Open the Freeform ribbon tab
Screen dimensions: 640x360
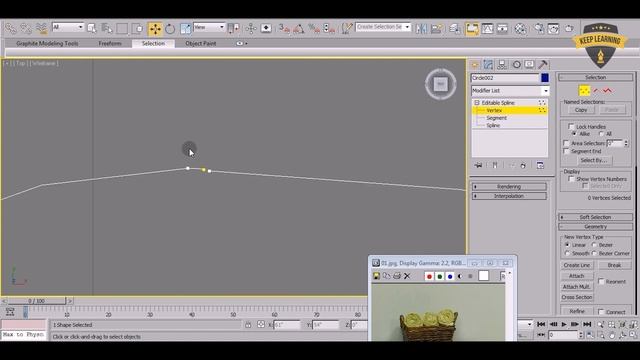point(110,43)
